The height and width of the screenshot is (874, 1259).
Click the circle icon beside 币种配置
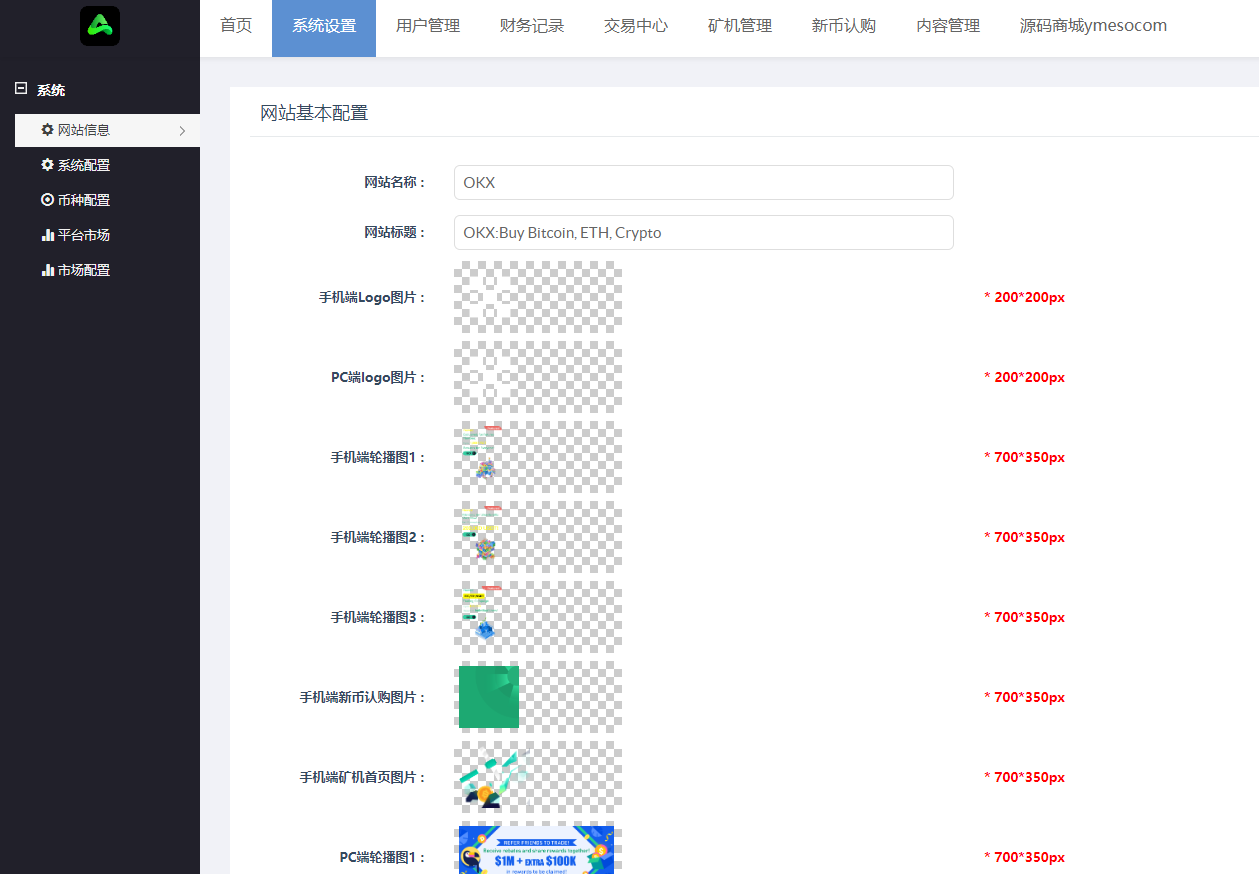[47, 200]
